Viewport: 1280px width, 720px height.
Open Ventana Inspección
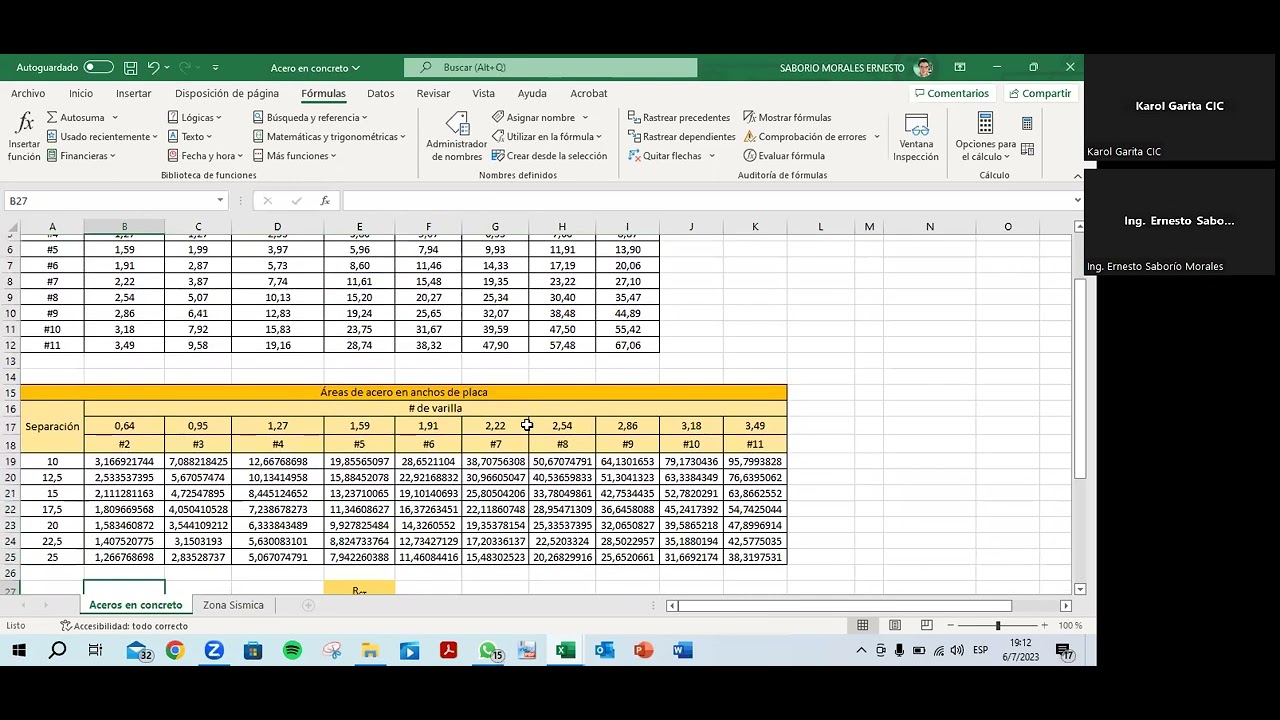tap(916, 136)
